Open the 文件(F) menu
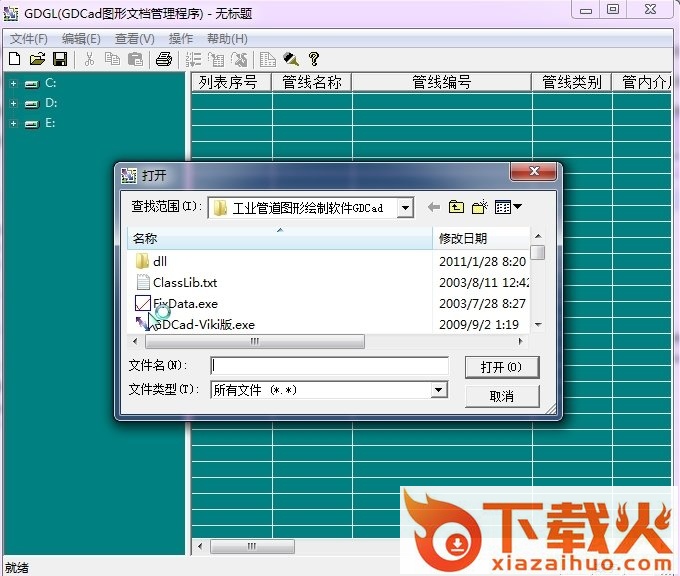The image size is (680, 576). (29, 39)
